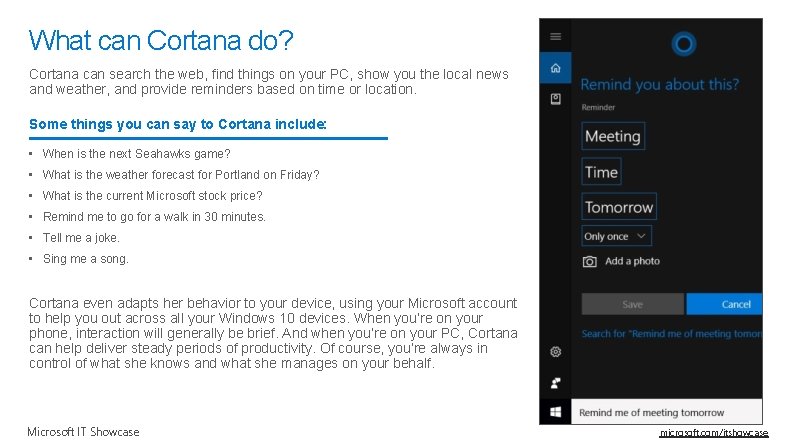This screenshot has width=792, height=448.
Task: Click the current Microsoft stock price bullet
Action: pyautogui.click(x=153, y=196)
